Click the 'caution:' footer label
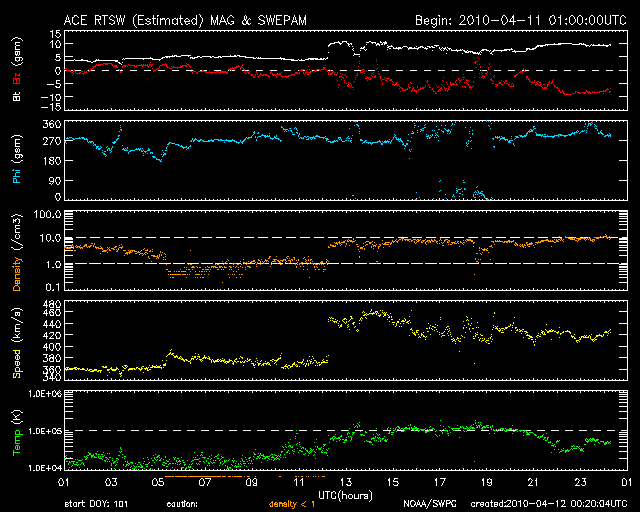Viewport: 640px width, 512px height. click(x=182, y=504)
